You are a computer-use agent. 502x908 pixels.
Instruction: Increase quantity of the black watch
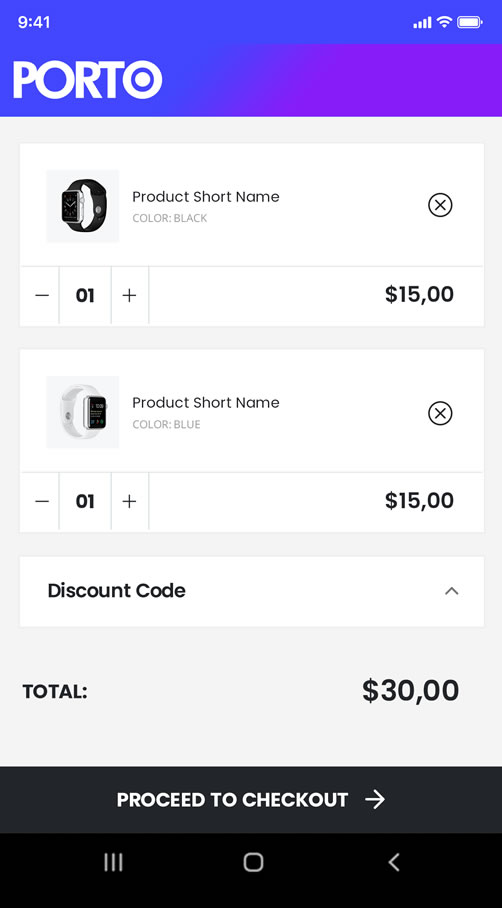pyautogui.click(x=129, y=295)
